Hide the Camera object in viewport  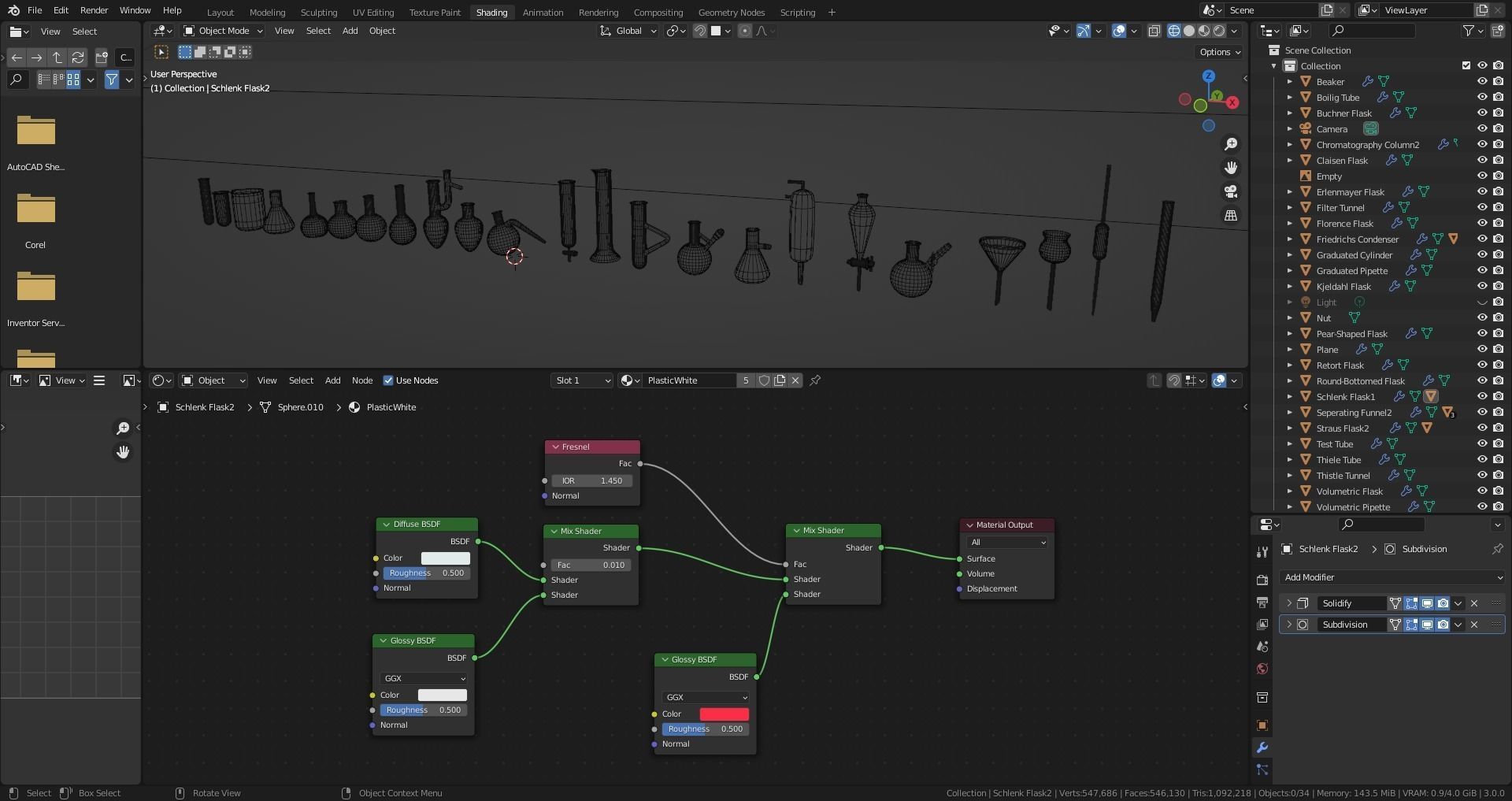[x=1482, y=128]
